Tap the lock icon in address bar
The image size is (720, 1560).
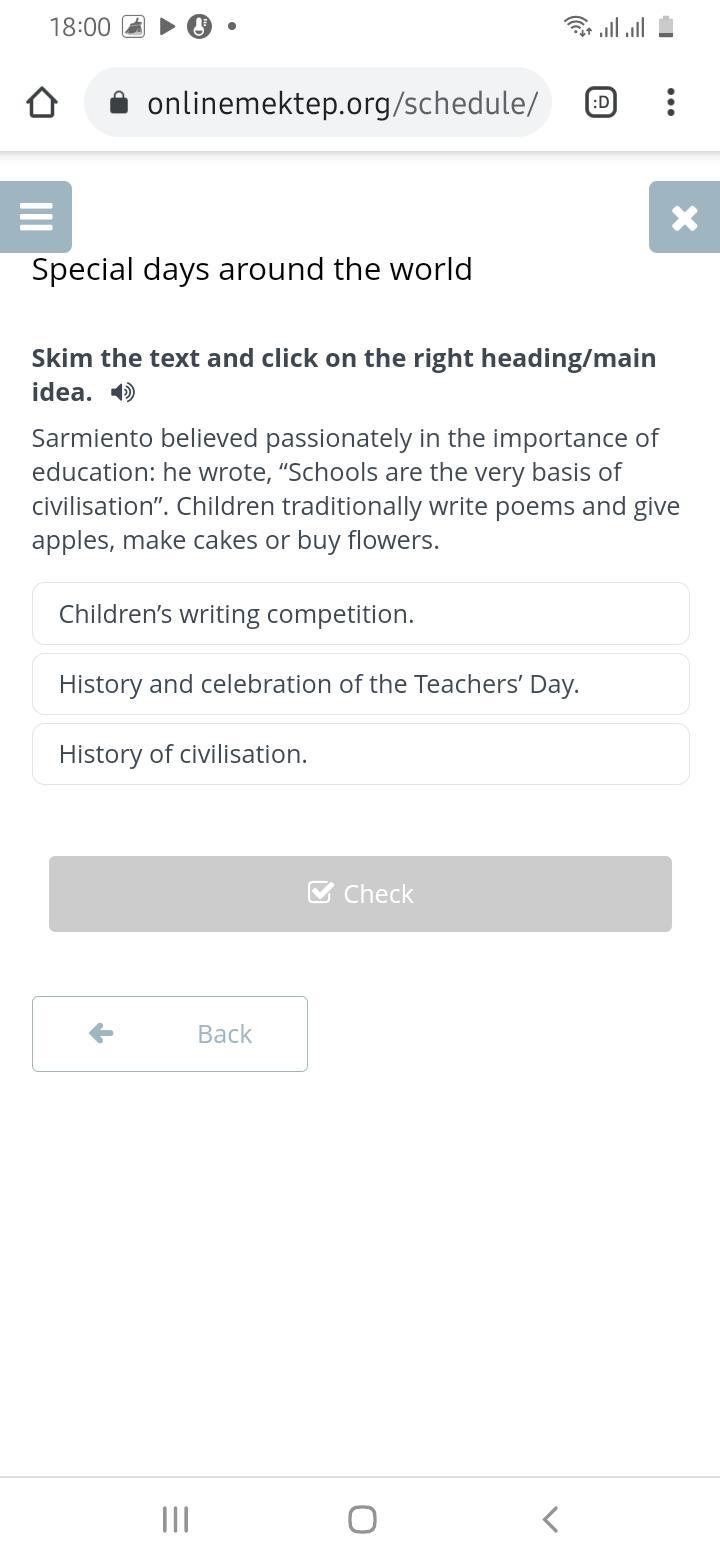point(119,102)
